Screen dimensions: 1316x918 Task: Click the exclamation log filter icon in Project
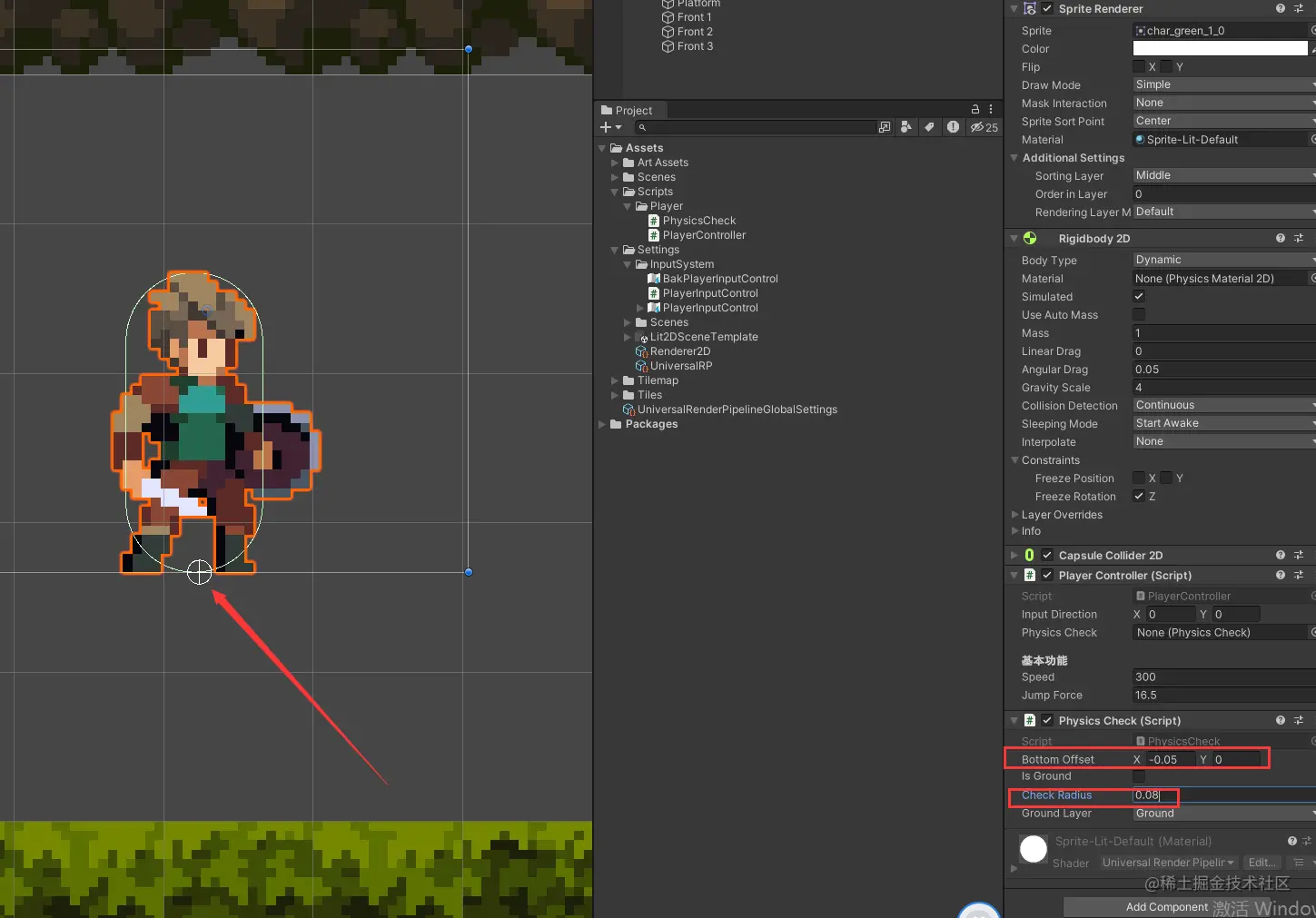coord(953,127)
